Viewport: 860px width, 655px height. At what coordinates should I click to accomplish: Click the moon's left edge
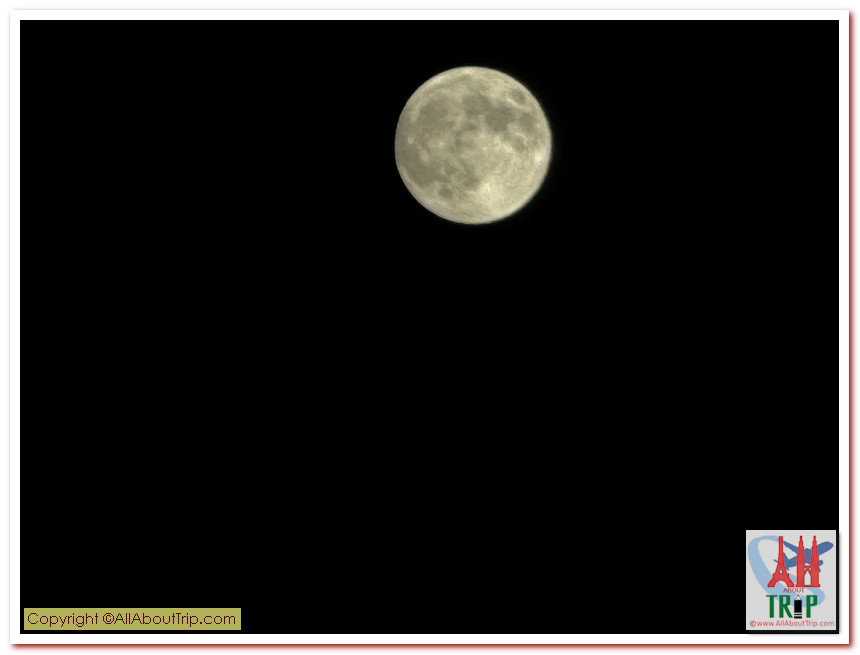(398, 146)
